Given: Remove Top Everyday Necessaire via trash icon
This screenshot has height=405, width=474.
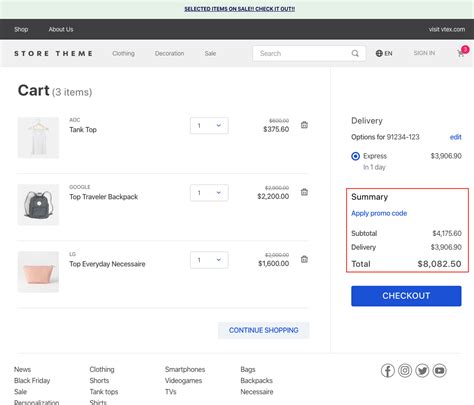Looking at the screenshot, I should (x=304, y=259).
